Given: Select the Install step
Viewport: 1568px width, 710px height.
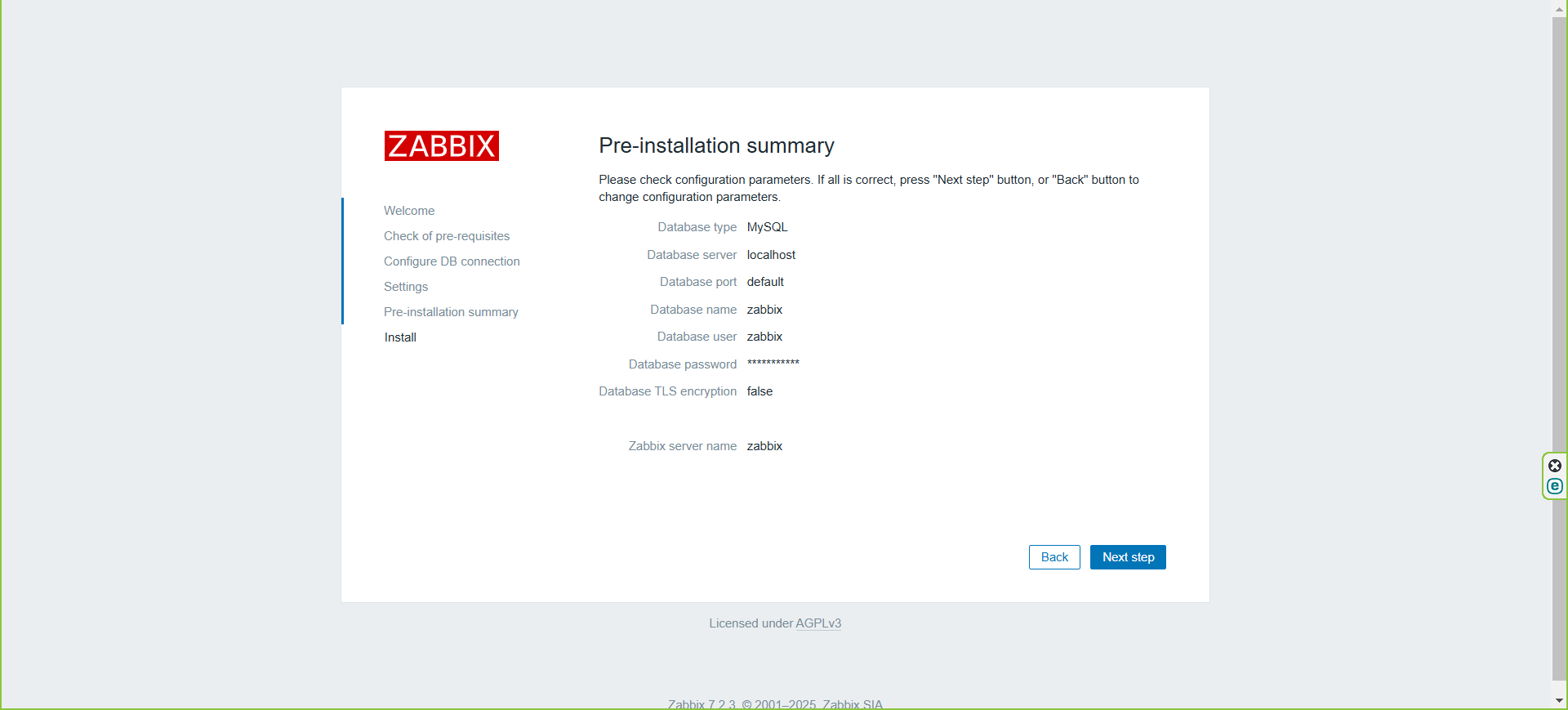Looking at the screenshot, I should pyautogui.click(x=400, y=337).
